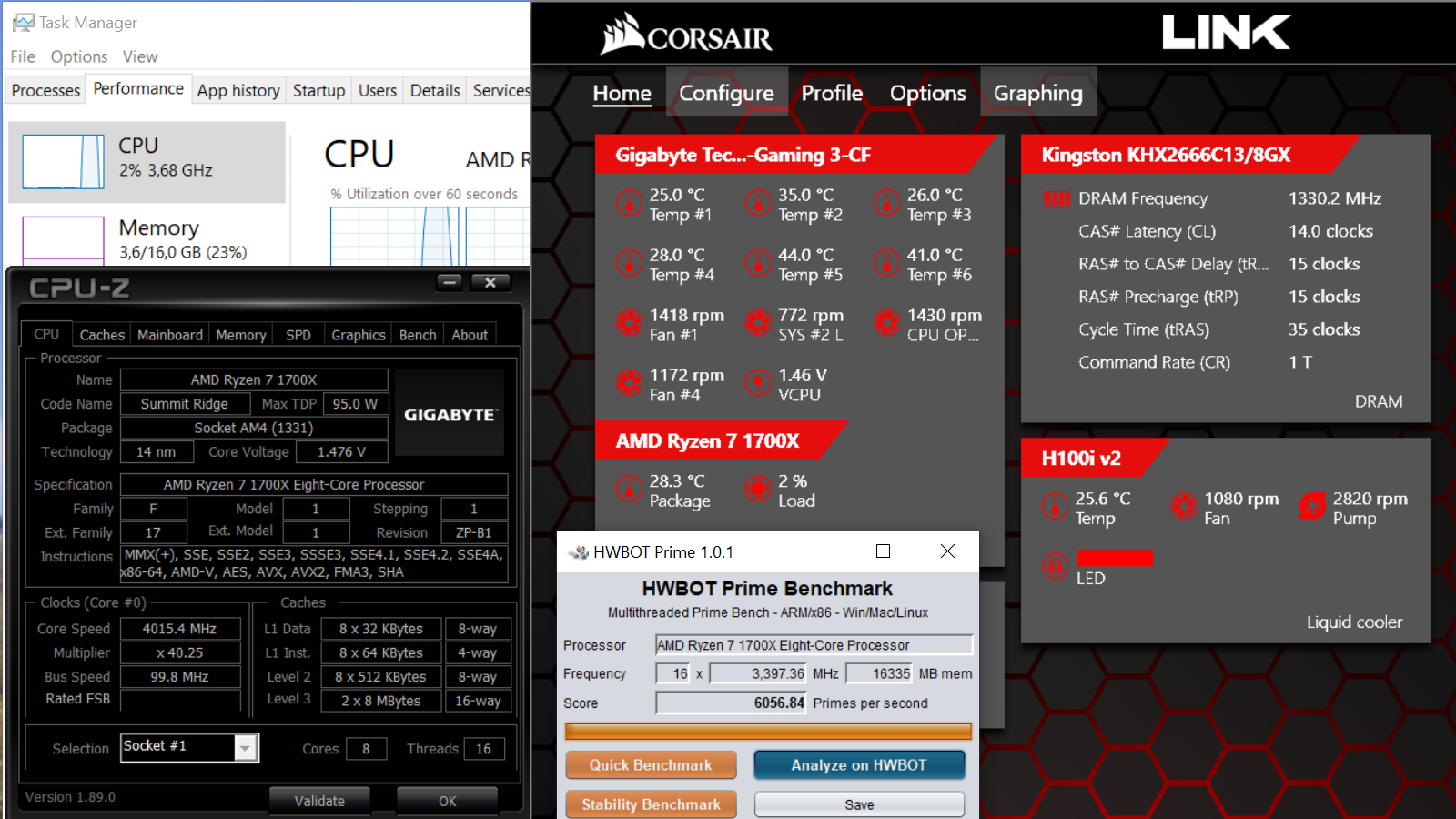
Task: Open the CPU-Z Bench tab
Action: tap(418, 335)
